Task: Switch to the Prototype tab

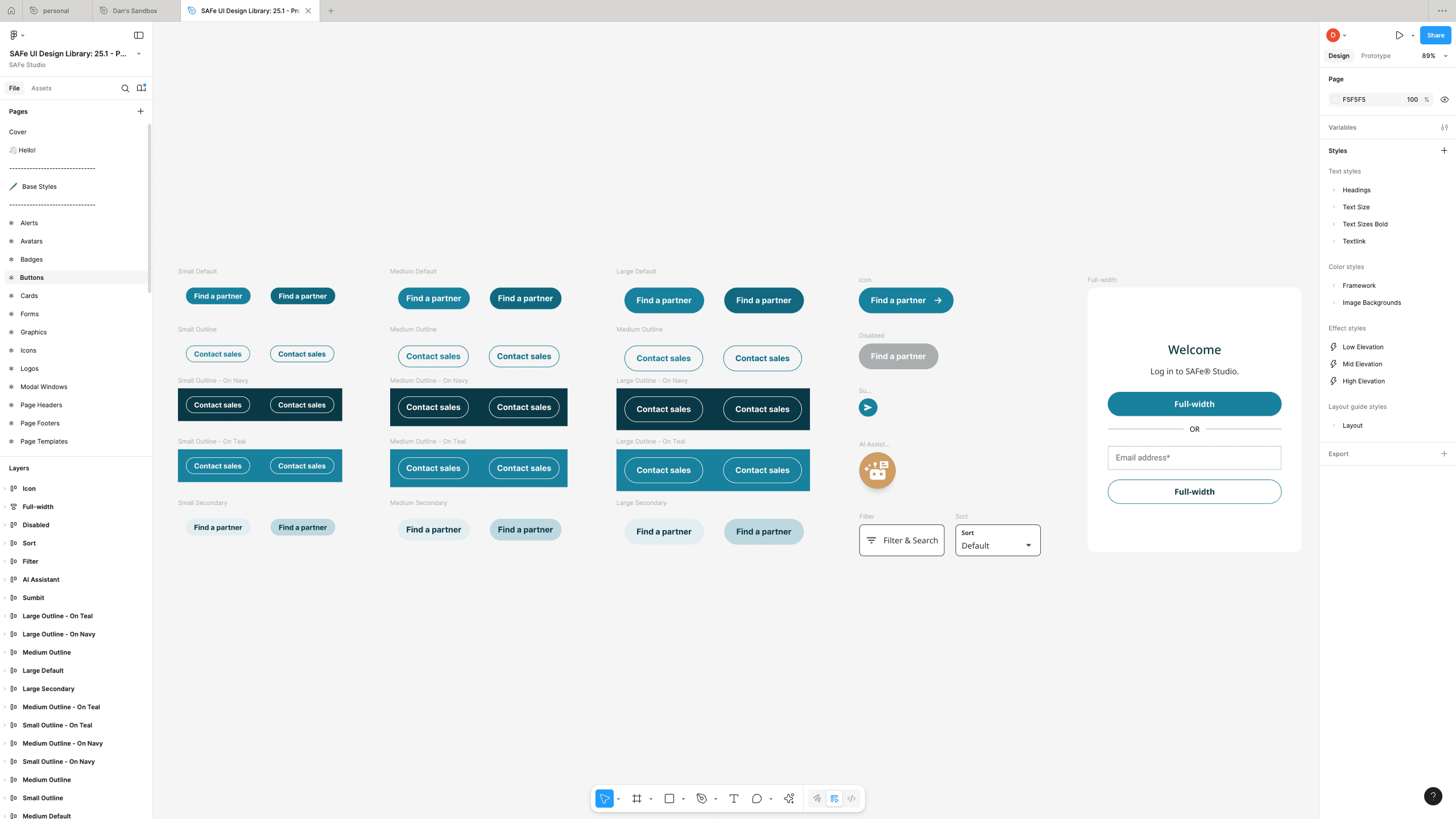Action: (1375, 56)
